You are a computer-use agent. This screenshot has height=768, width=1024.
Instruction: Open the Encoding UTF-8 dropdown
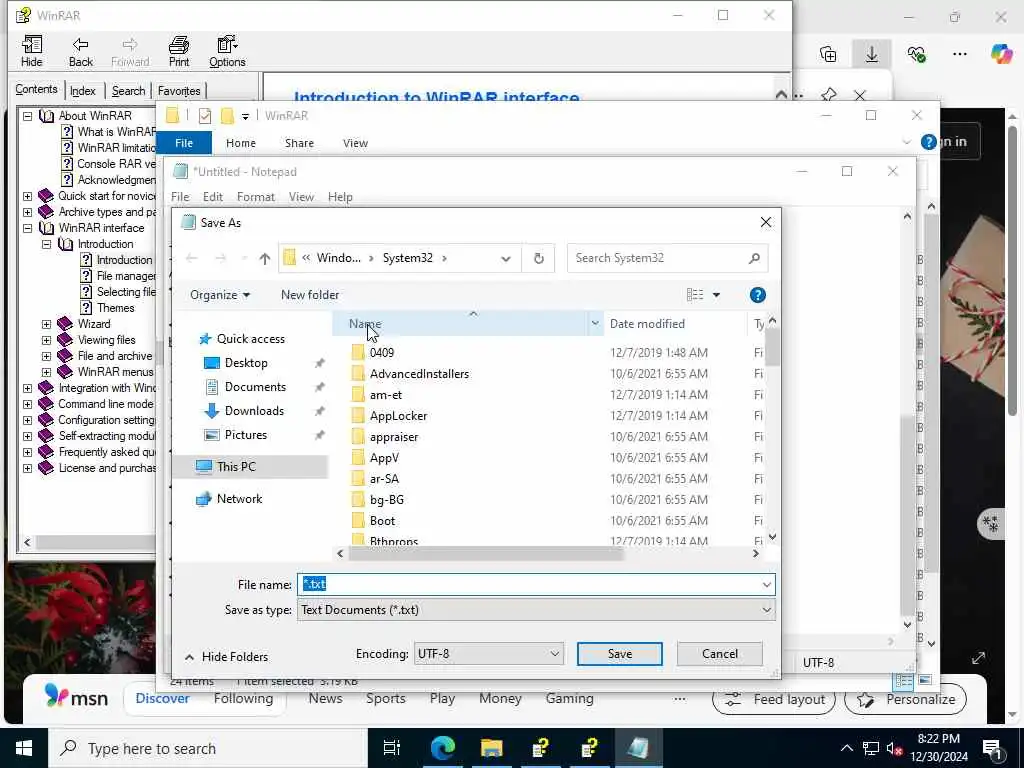pyautogui.click(x=488, y=654)
